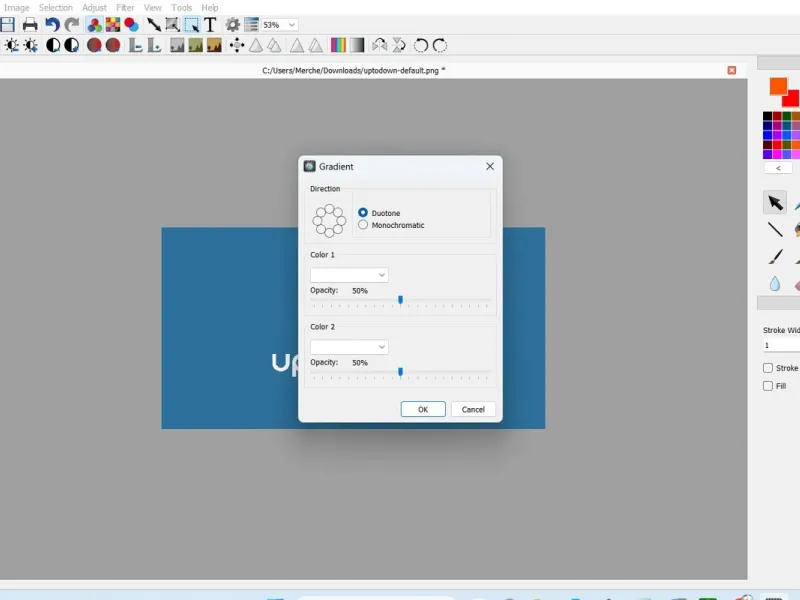Select the arrow pointer tool in the right panel

click(775, 203)
